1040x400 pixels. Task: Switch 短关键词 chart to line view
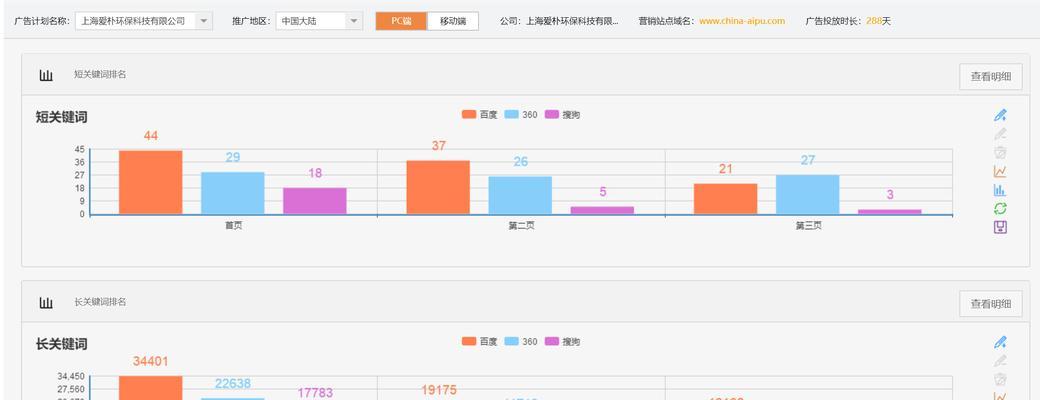point(1000,171)
